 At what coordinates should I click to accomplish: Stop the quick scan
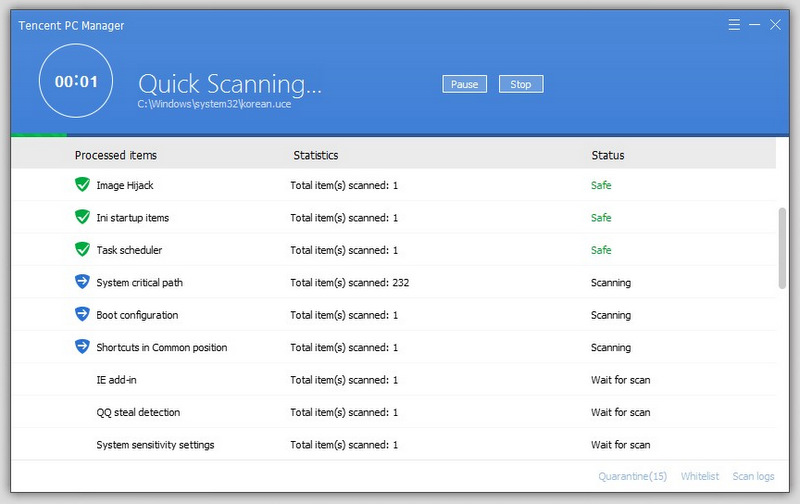(520, 84)
